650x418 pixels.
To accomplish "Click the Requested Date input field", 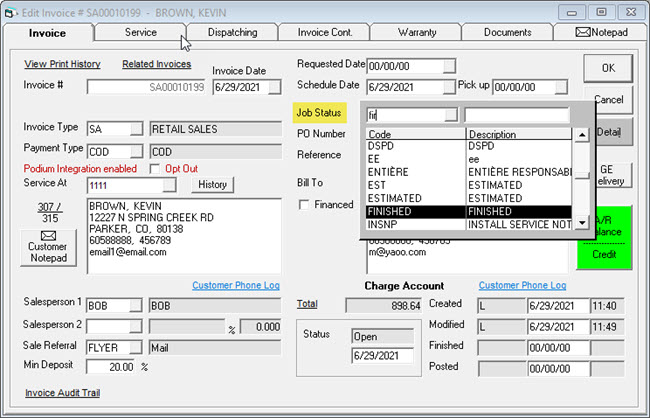I will (x=405, y=66).
